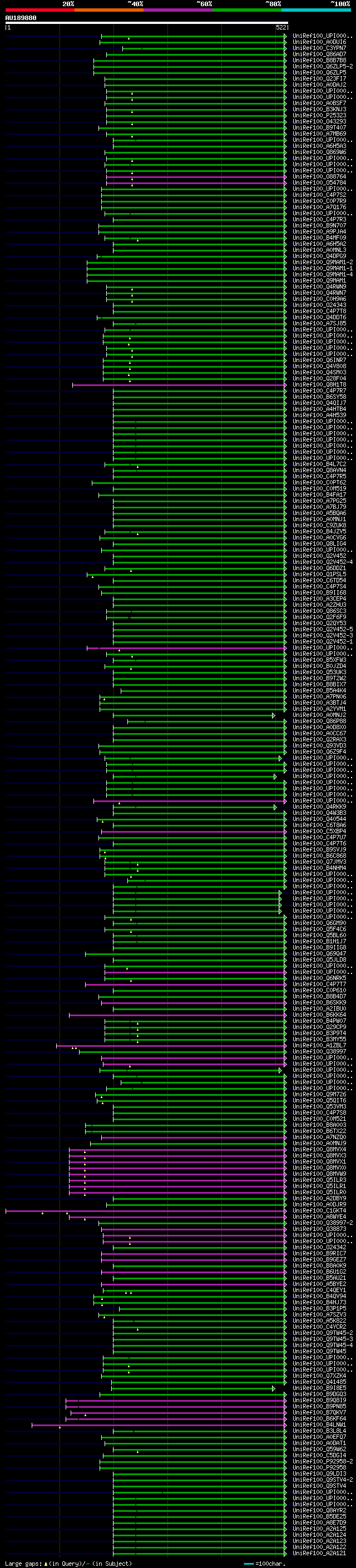Open hit UniRef100_Q9M726
Viewport: 356px width, 1568px height.
coord(319,1095)
